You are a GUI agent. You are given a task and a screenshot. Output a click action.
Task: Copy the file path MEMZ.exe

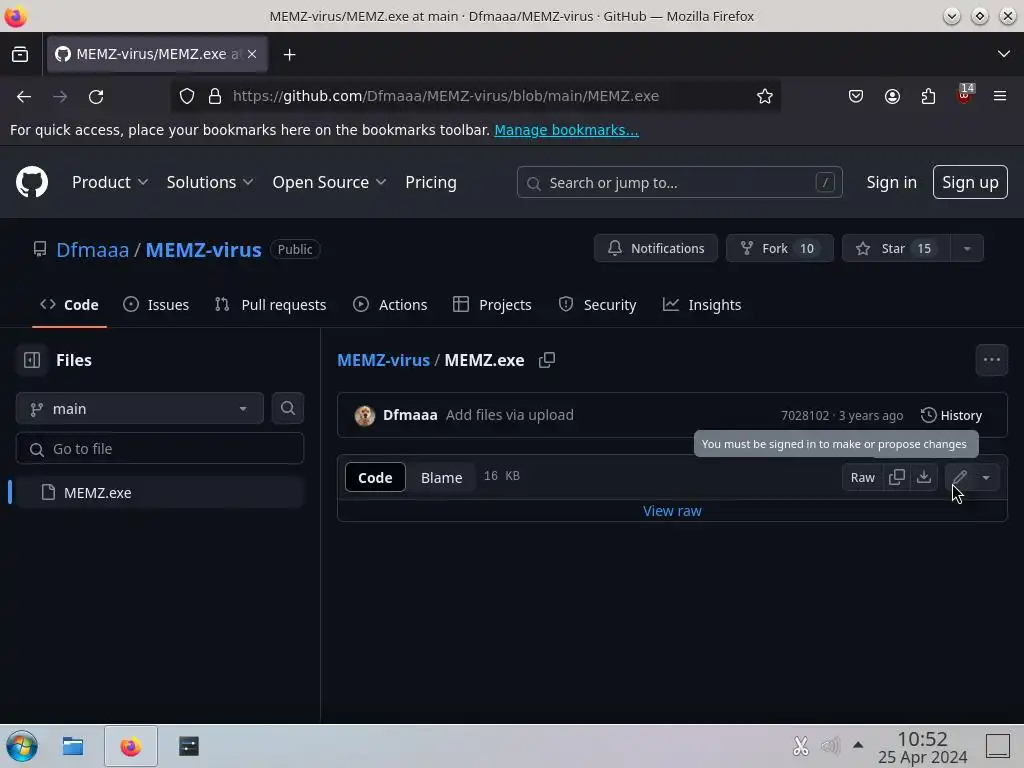(x=547, y=360)
